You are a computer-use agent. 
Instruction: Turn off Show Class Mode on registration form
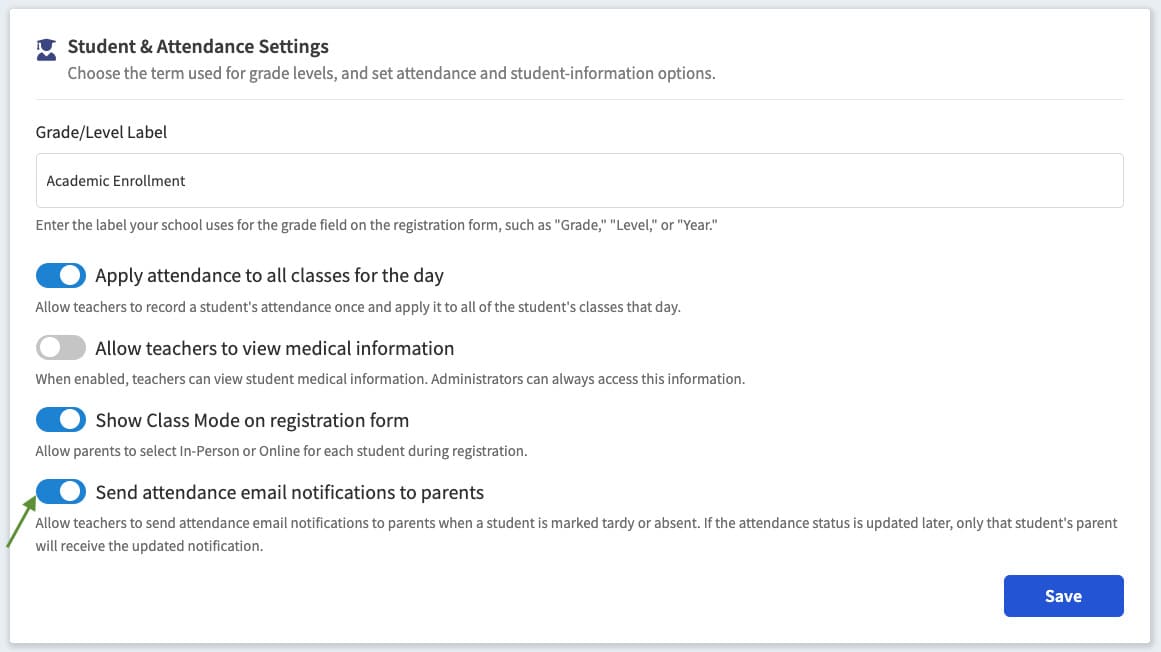point(61,420)
